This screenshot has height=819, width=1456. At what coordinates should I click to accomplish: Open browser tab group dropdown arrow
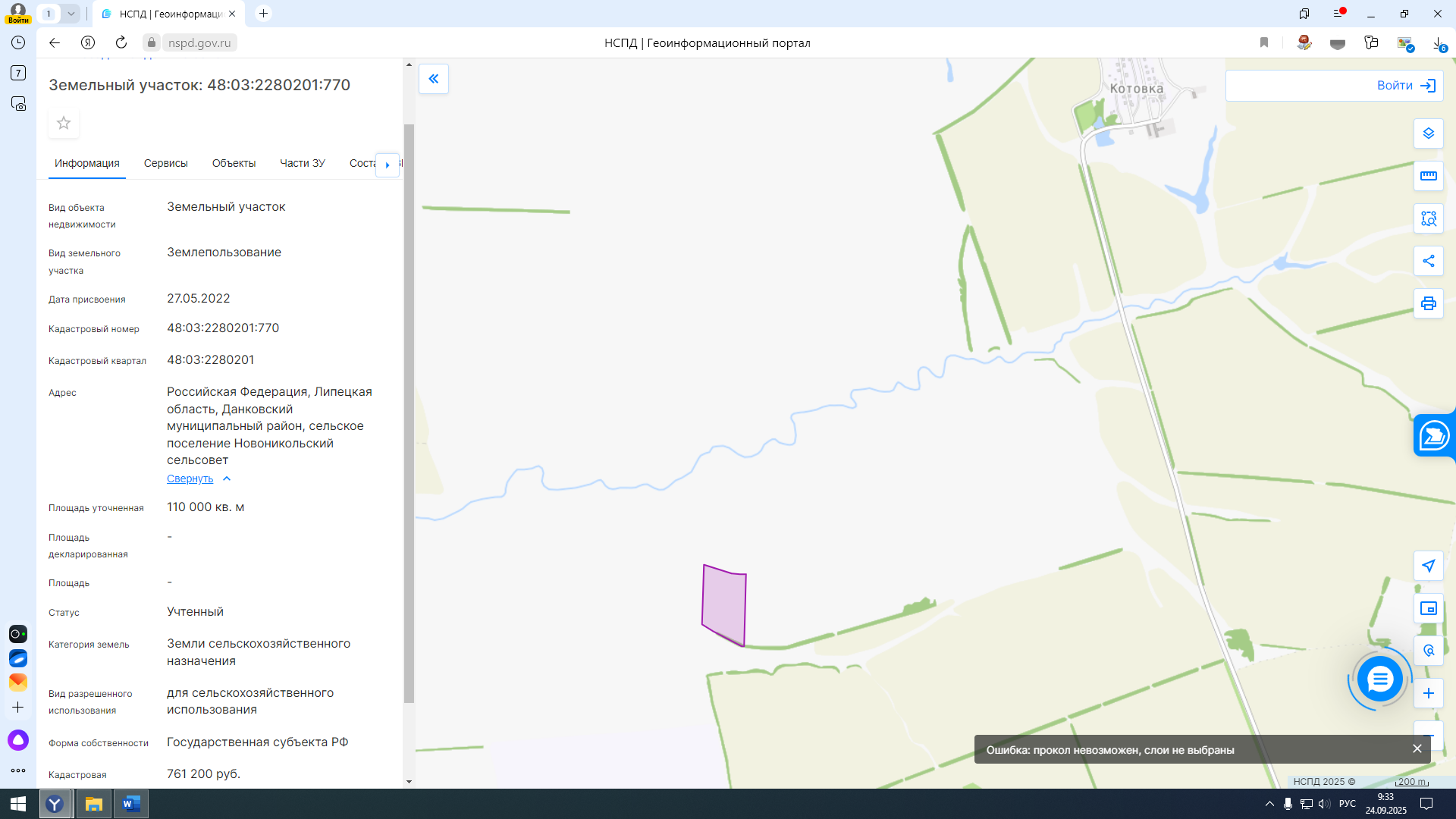pos(71,14)
